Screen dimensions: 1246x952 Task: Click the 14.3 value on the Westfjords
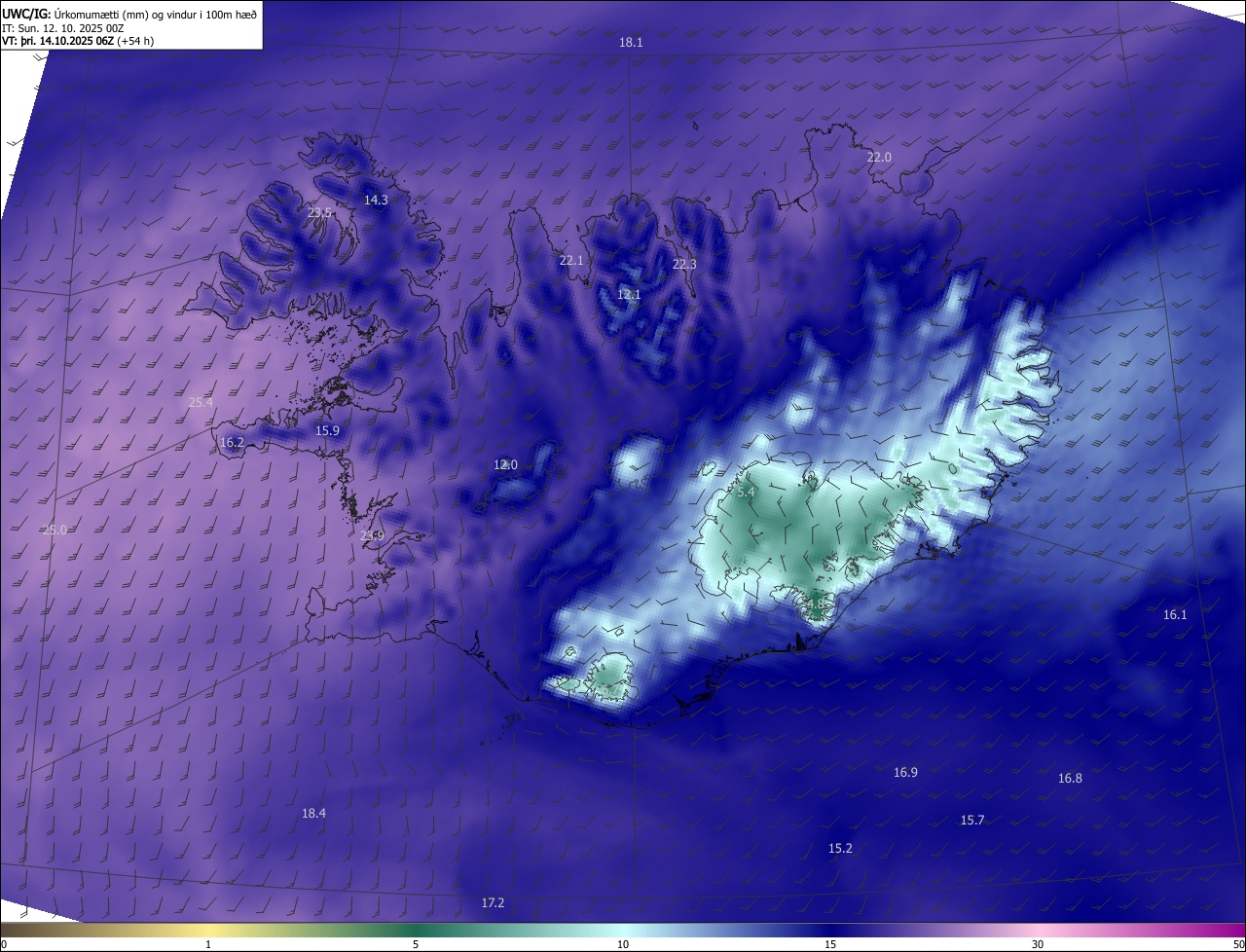pyautogui.click(x=376, y=200)
